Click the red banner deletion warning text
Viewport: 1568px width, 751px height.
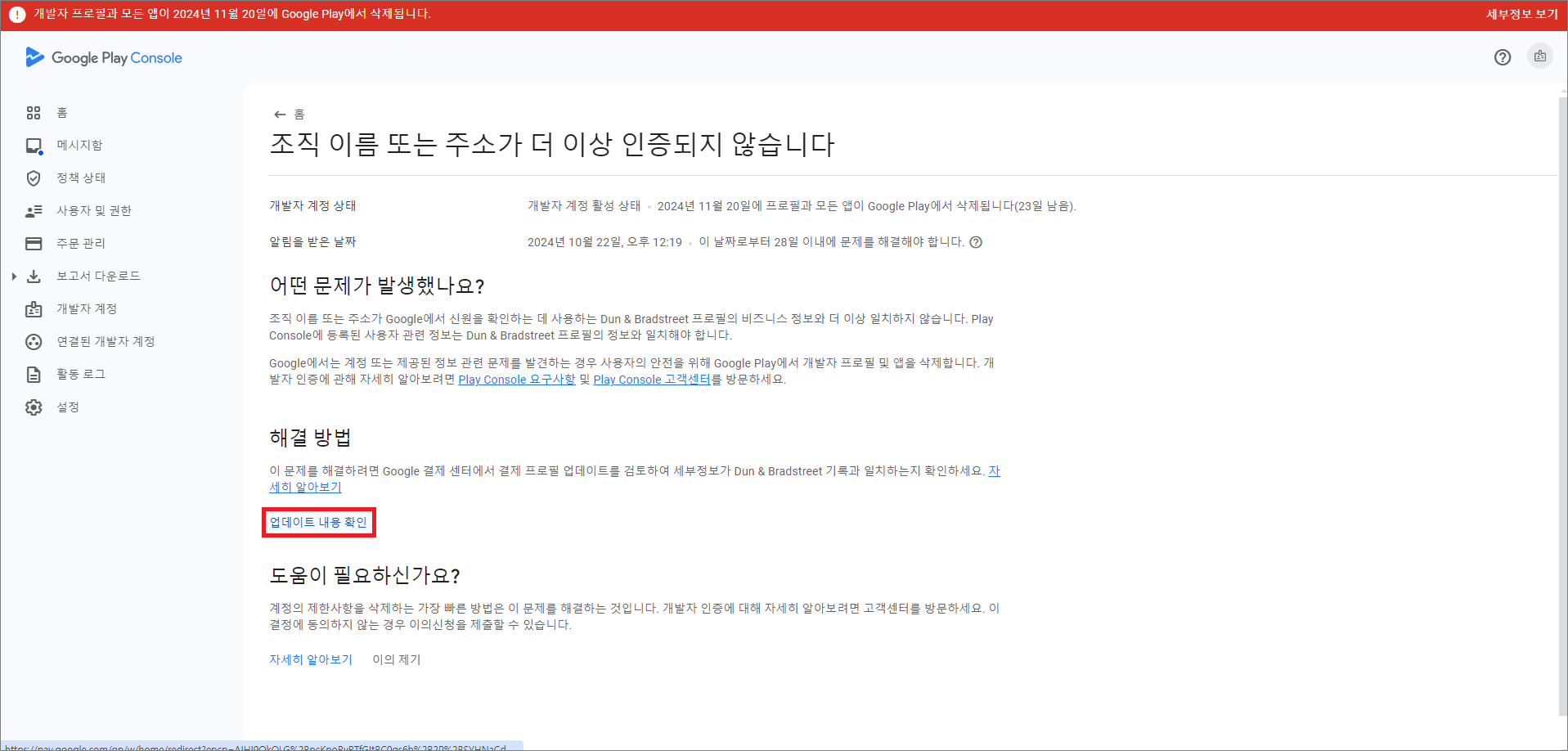pyautogui.click(x=232, y=14)
